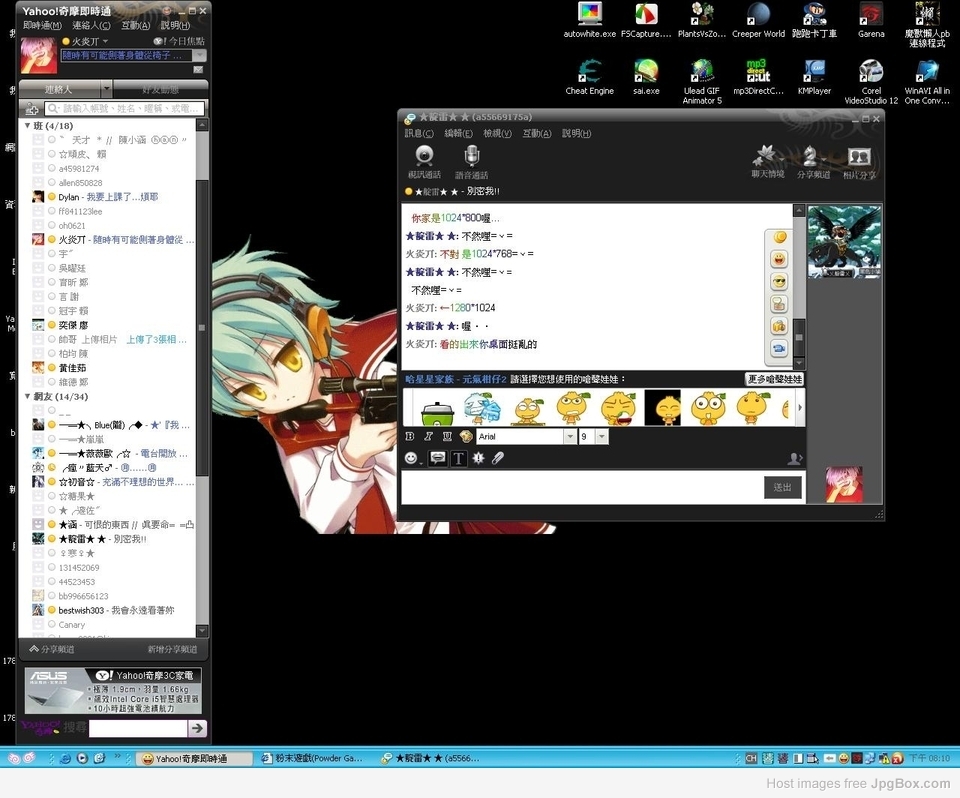Open the 編輯(E) menu in chat window
960x798 pixels.
coord(459,133)
